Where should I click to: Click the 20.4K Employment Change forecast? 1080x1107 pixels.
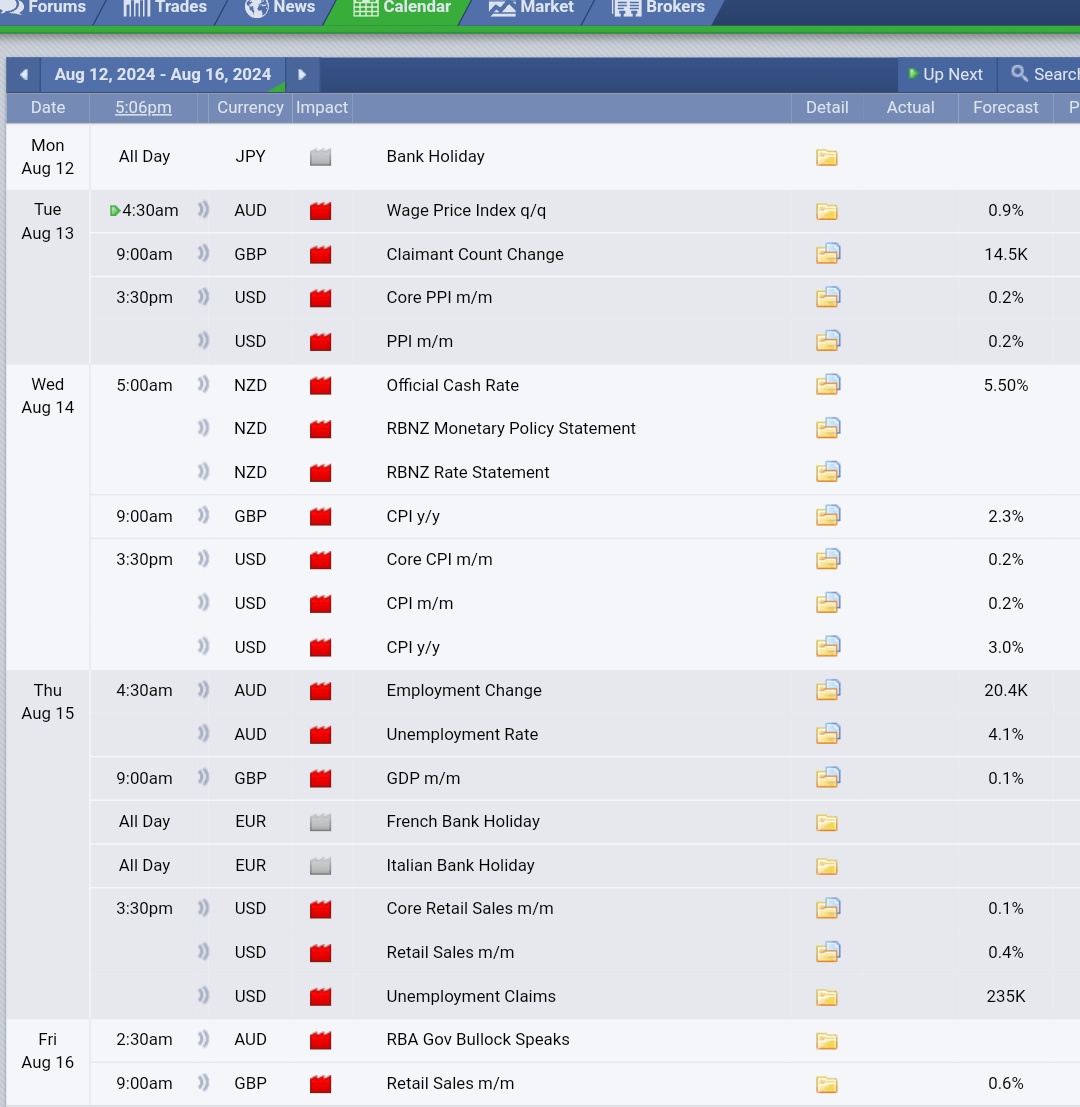tap(1006, 690)
